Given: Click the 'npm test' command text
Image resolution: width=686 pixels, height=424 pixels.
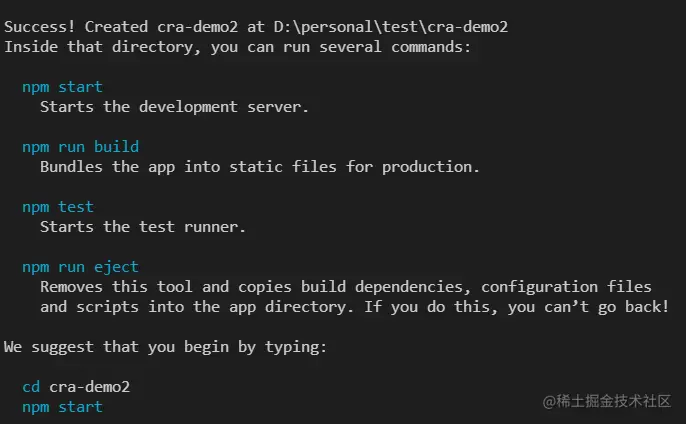Looking at the screenshot, I should [x=58, y=207].
